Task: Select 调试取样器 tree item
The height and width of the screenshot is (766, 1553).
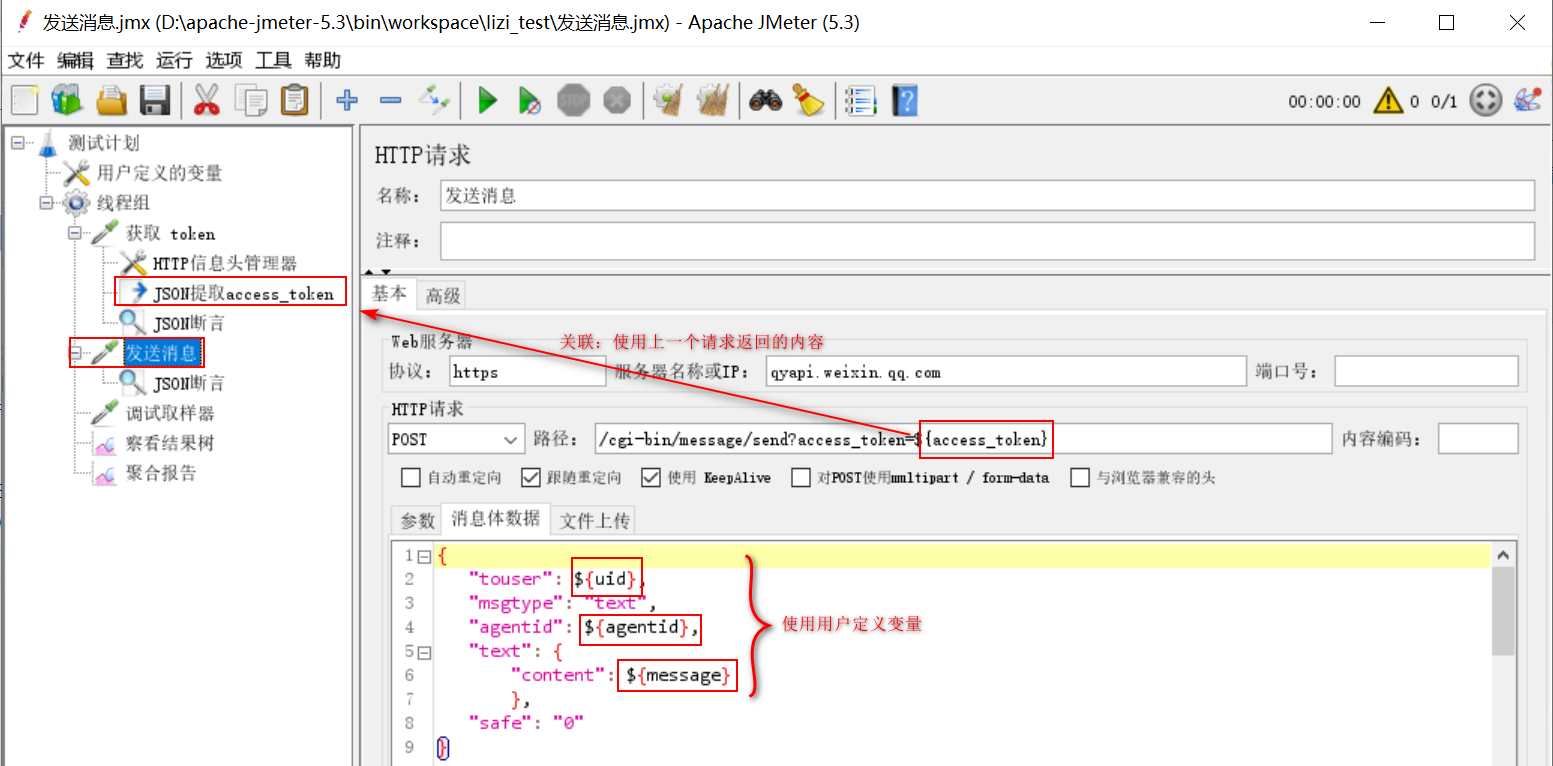Action: (170, 413)
